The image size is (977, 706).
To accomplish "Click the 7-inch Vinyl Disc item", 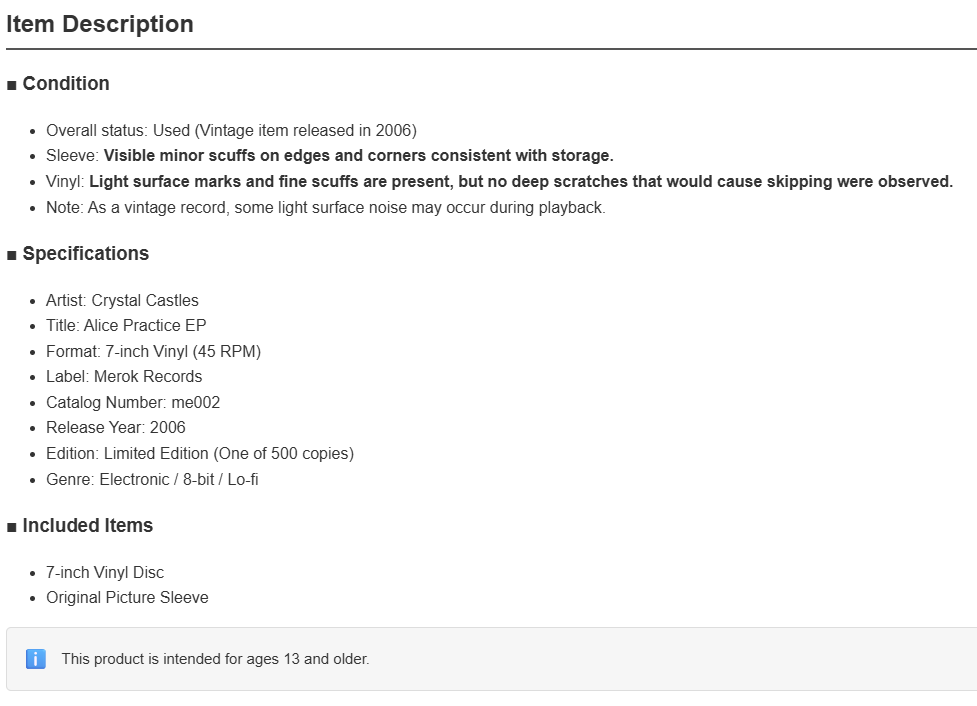I will (105, 573).
